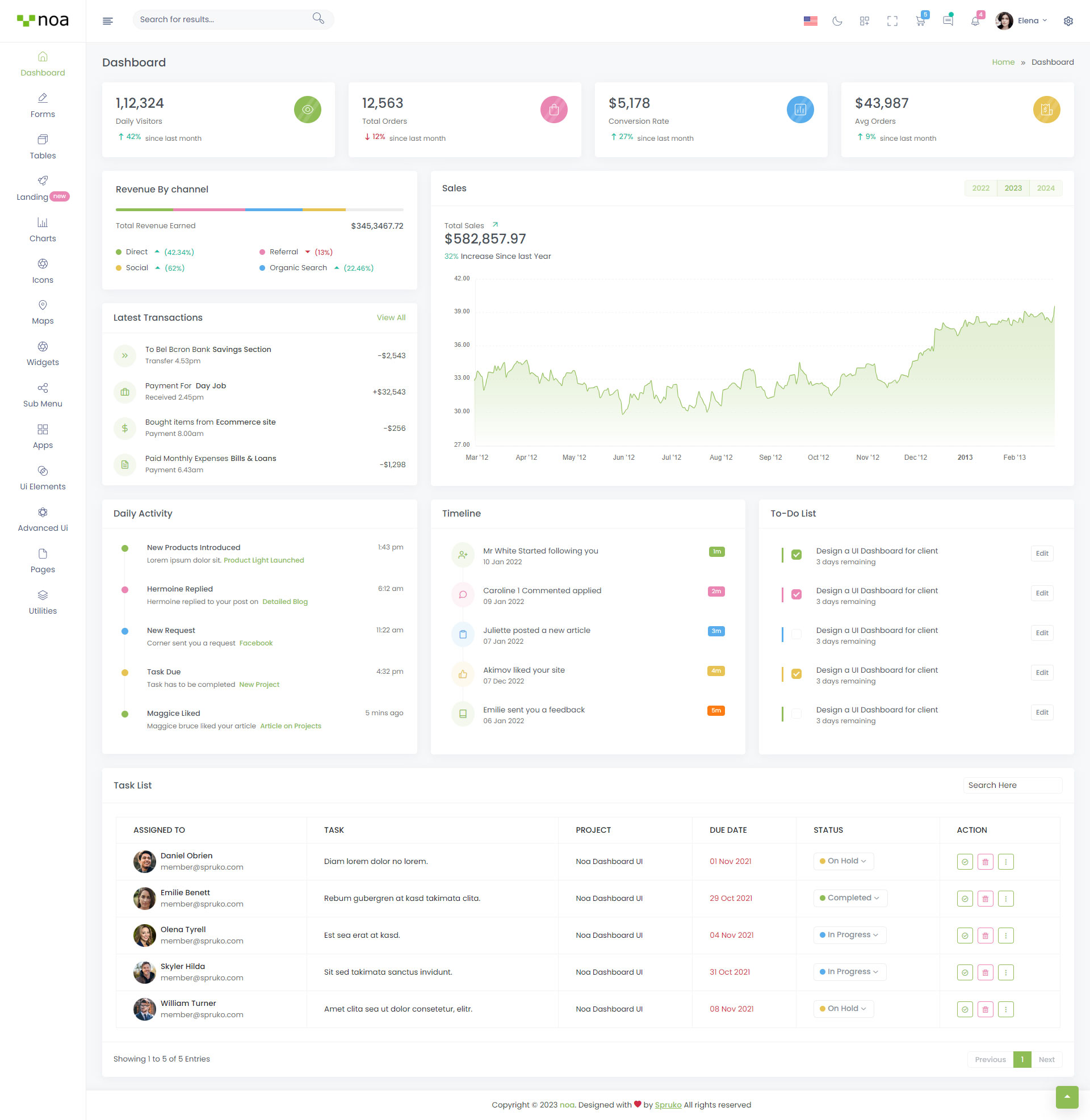This screenshot has width=1090, height=1120.
Task: Toggle sidebar with hamburger menu icon
Action: point(108,21)
